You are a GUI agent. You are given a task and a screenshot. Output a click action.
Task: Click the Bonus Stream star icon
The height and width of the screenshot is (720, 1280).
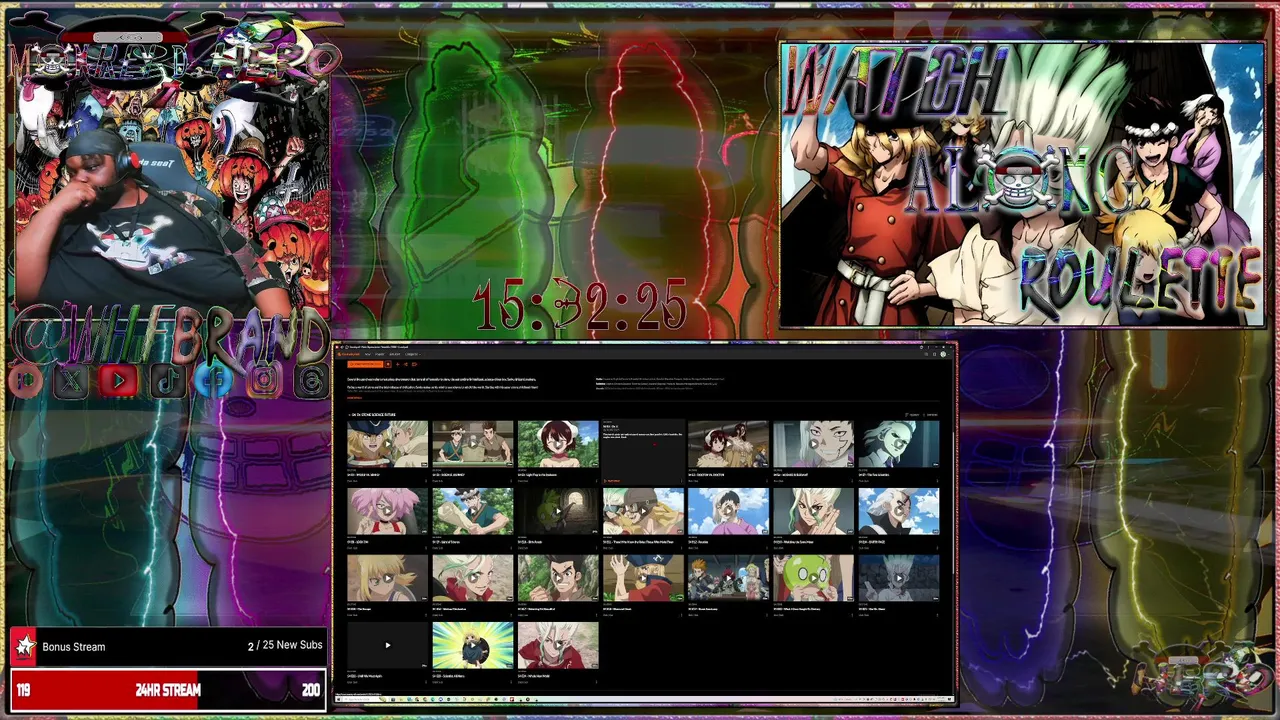point(24,647)
